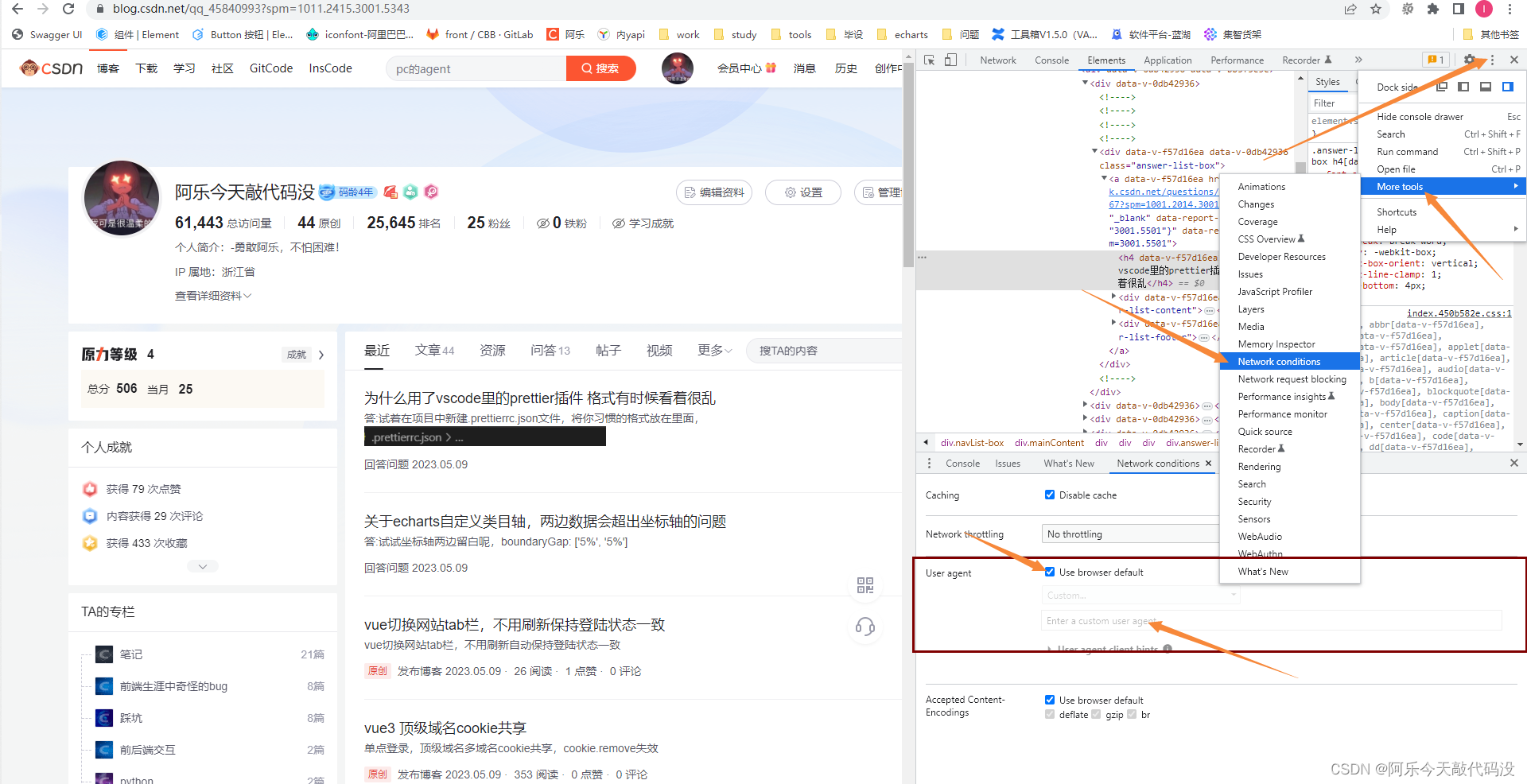Toggle the Disable cache checkbox
This screenshot has width=1527, height=784.
coord(1050,495)
